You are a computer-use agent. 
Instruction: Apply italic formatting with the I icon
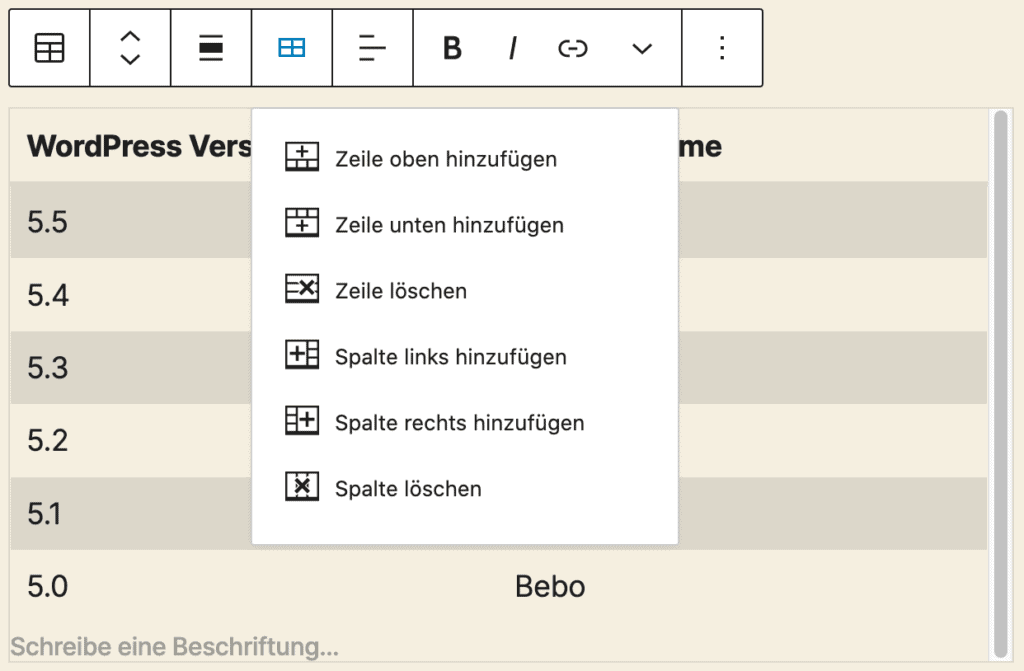click(512, 47)
